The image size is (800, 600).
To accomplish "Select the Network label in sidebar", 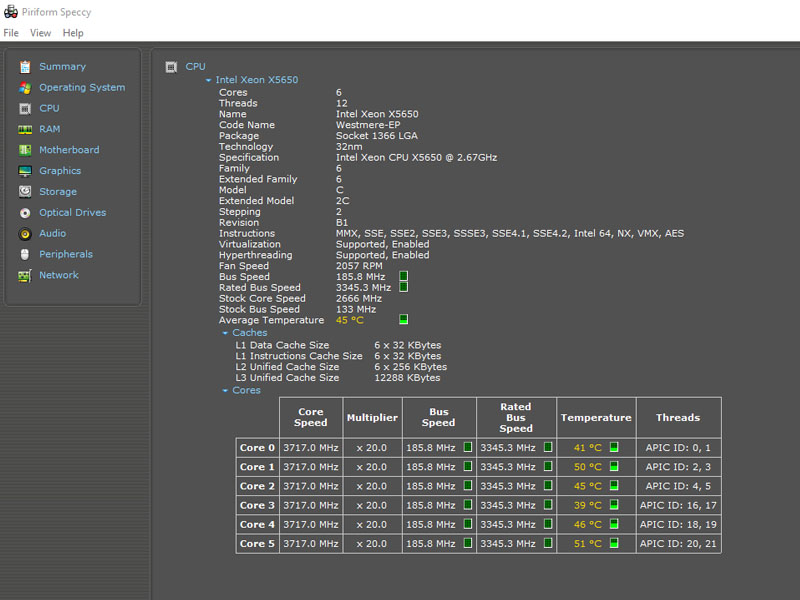I will click(x=59, y=275).
